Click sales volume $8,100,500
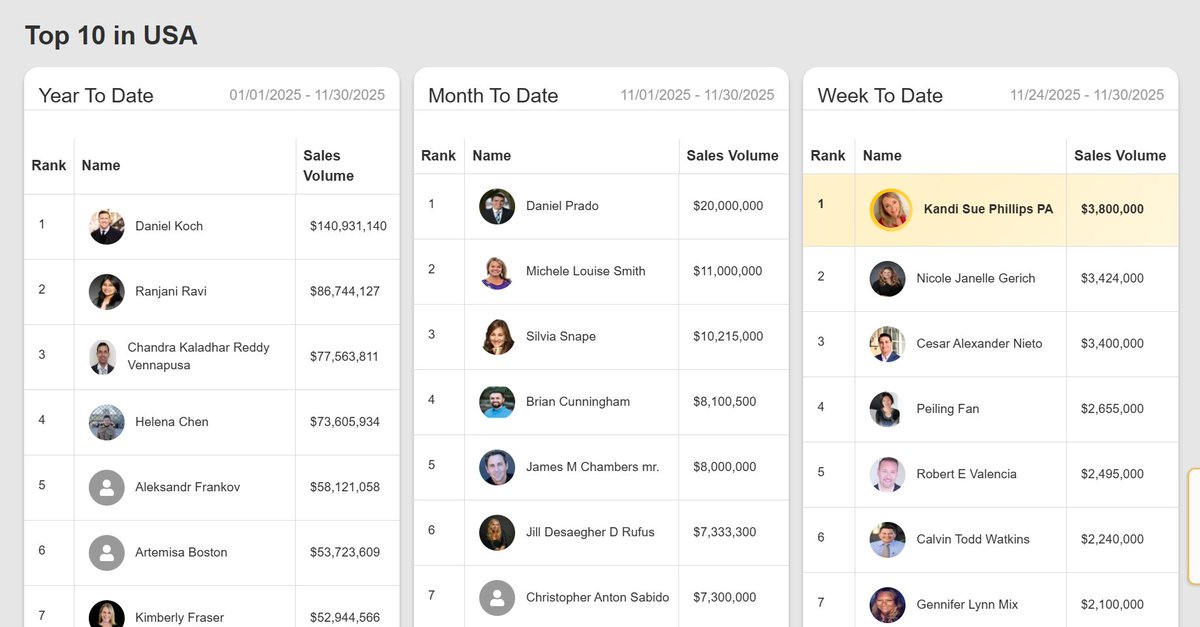This screenshot has height=627, width=1200. (x=725, y=402)
